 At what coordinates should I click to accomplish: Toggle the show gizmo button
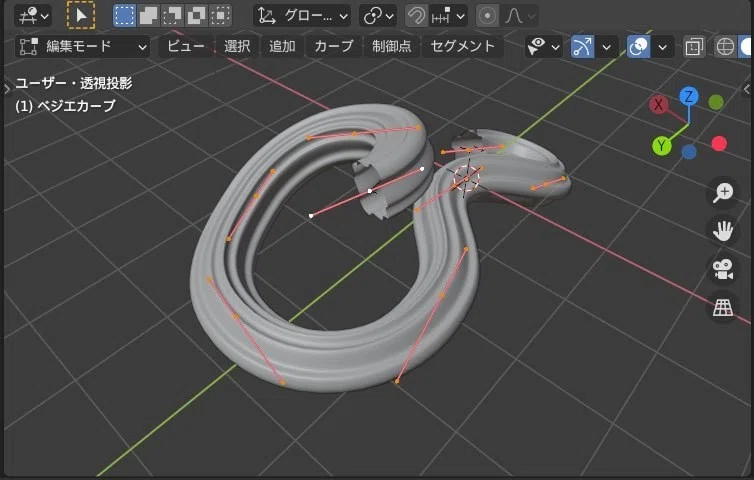(x=582, y=47)
